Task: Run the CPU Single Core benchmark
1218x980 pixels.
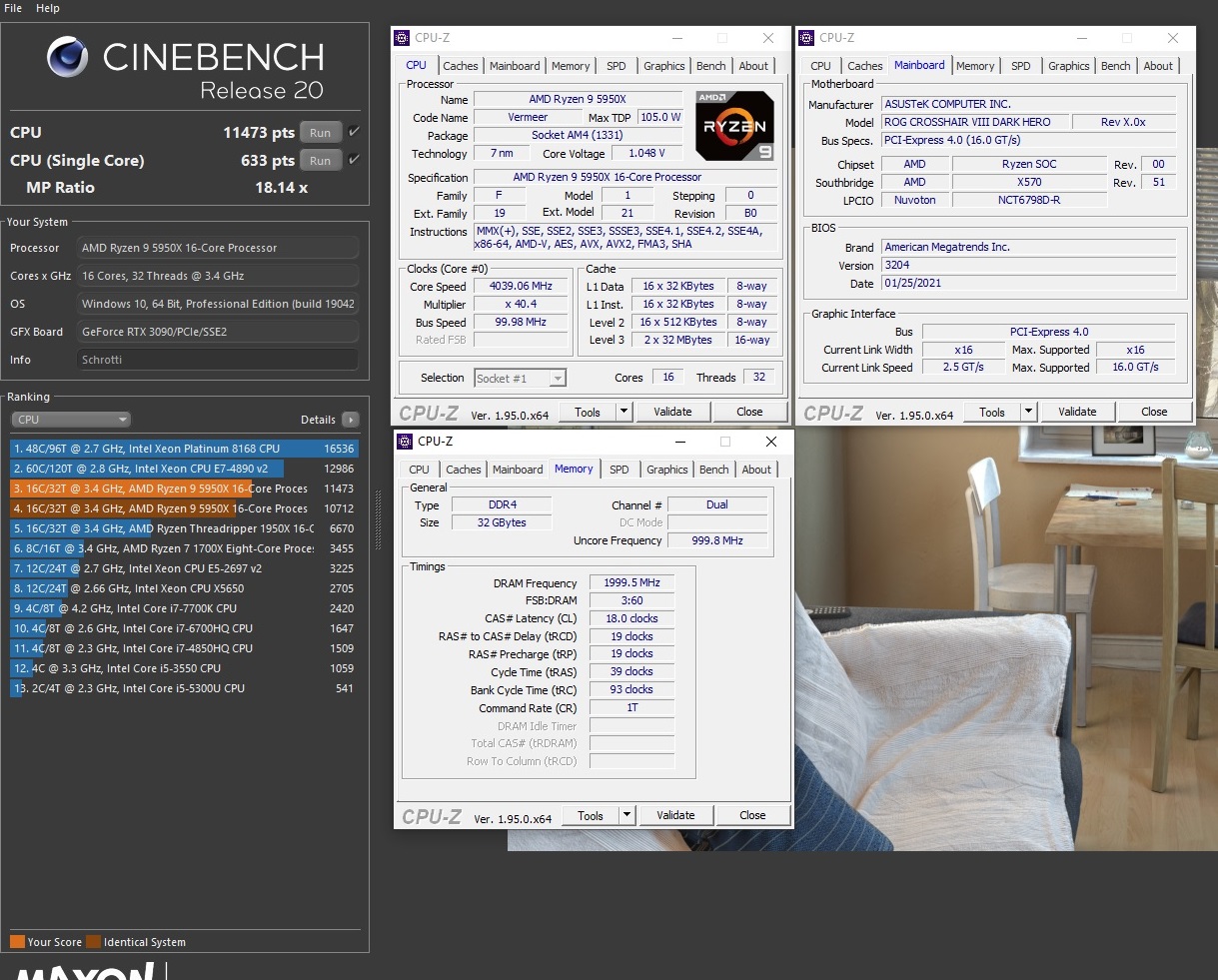Action: pos(321,160)
